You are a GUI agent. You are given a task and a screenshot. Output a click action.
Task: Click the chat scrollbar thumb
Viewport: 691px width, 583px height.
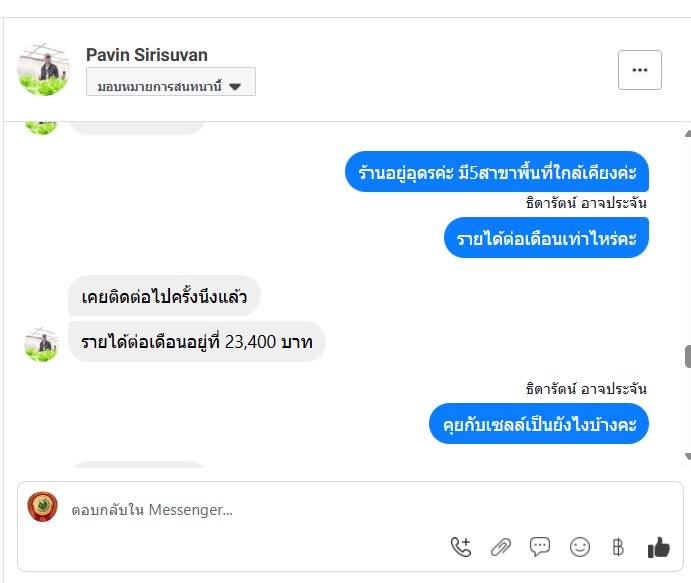point(687,357)
